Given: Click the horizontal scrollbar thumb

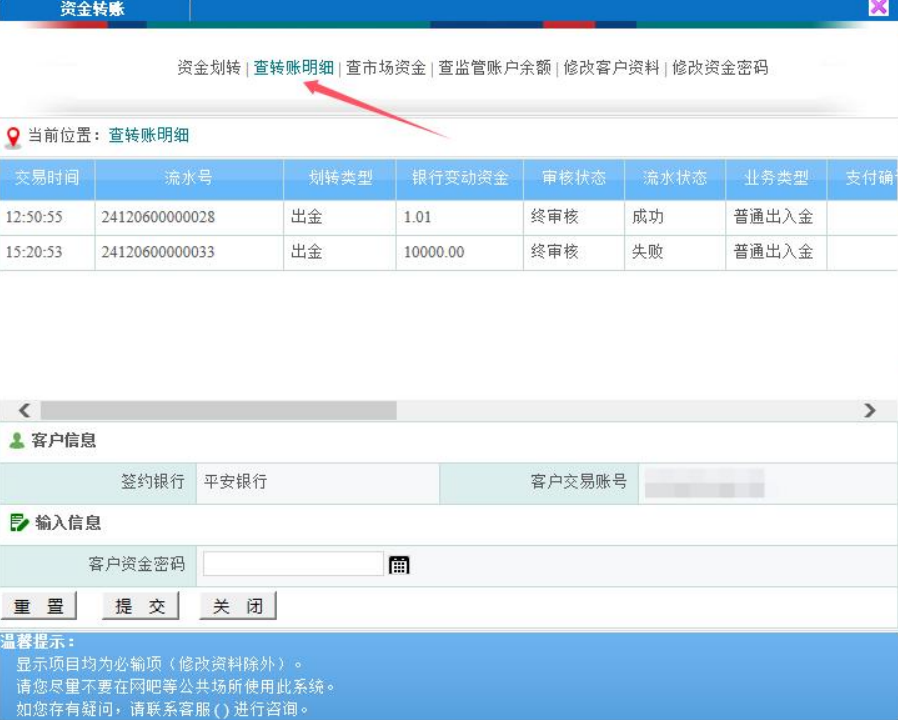Looking at the screenshot, I should point(218,411).
